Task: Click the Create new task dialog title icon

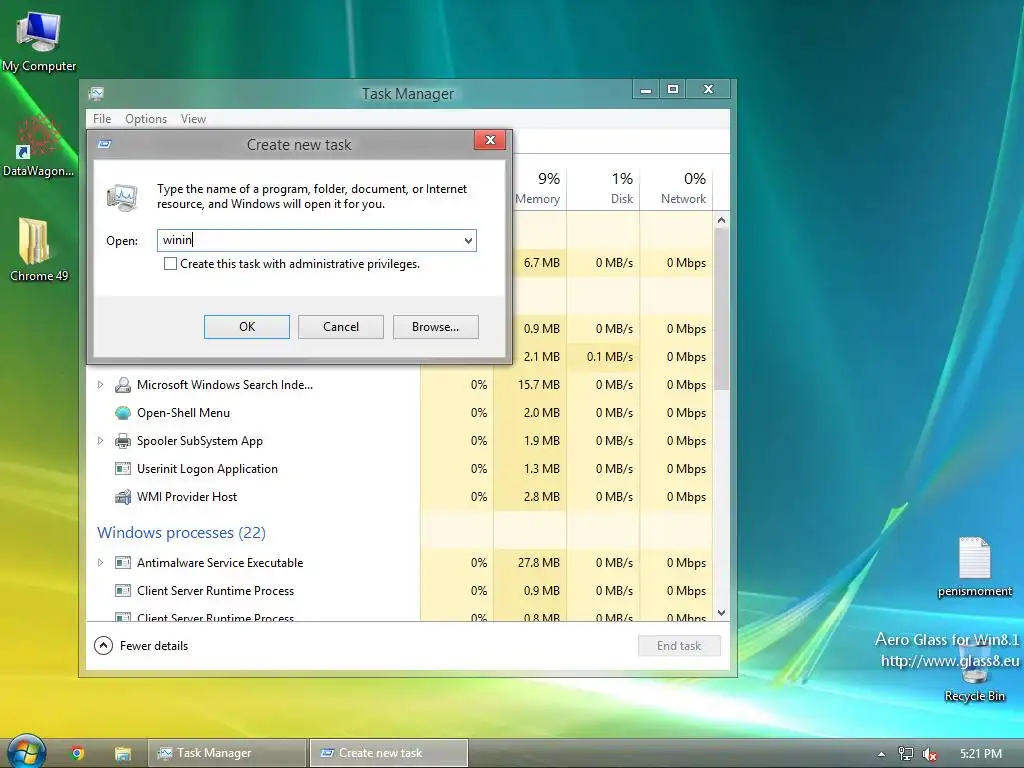Action: click(104, 144)
